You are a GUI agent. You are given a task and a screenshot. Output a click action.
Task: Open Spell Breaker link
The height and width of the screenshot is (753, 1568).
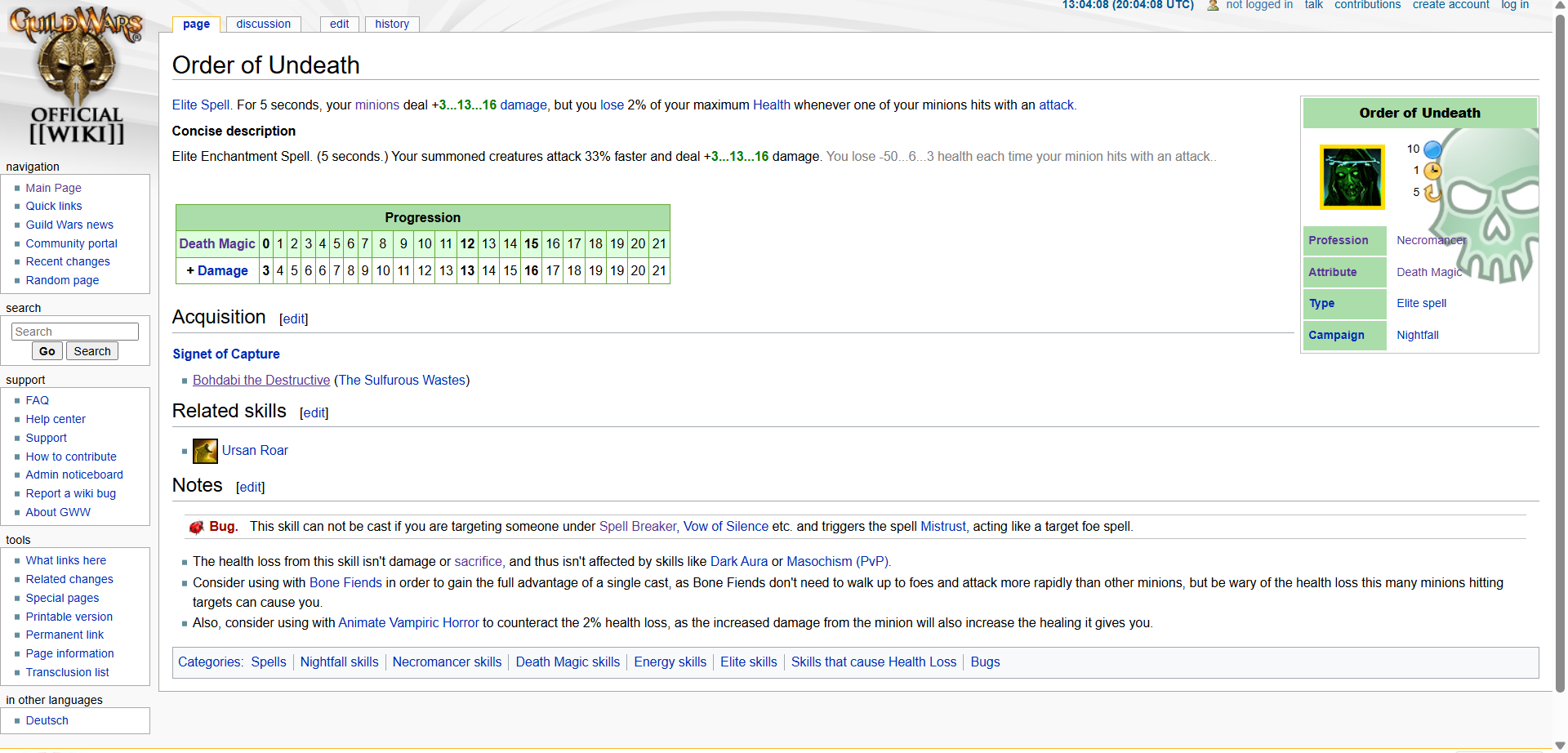[638, 526]
